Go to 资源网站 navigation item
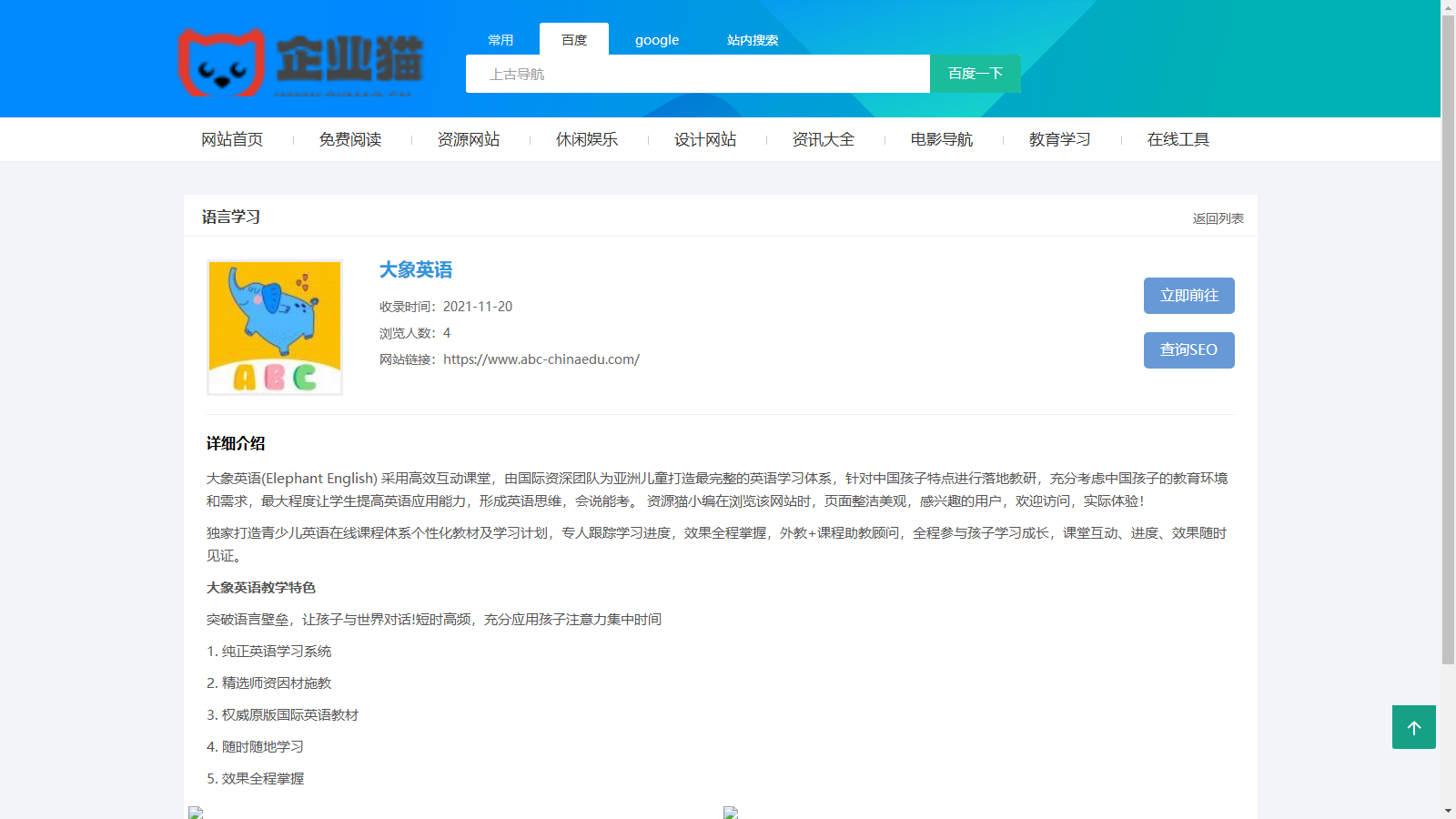Screen dimensions: 1456x819 coord(469,139)
